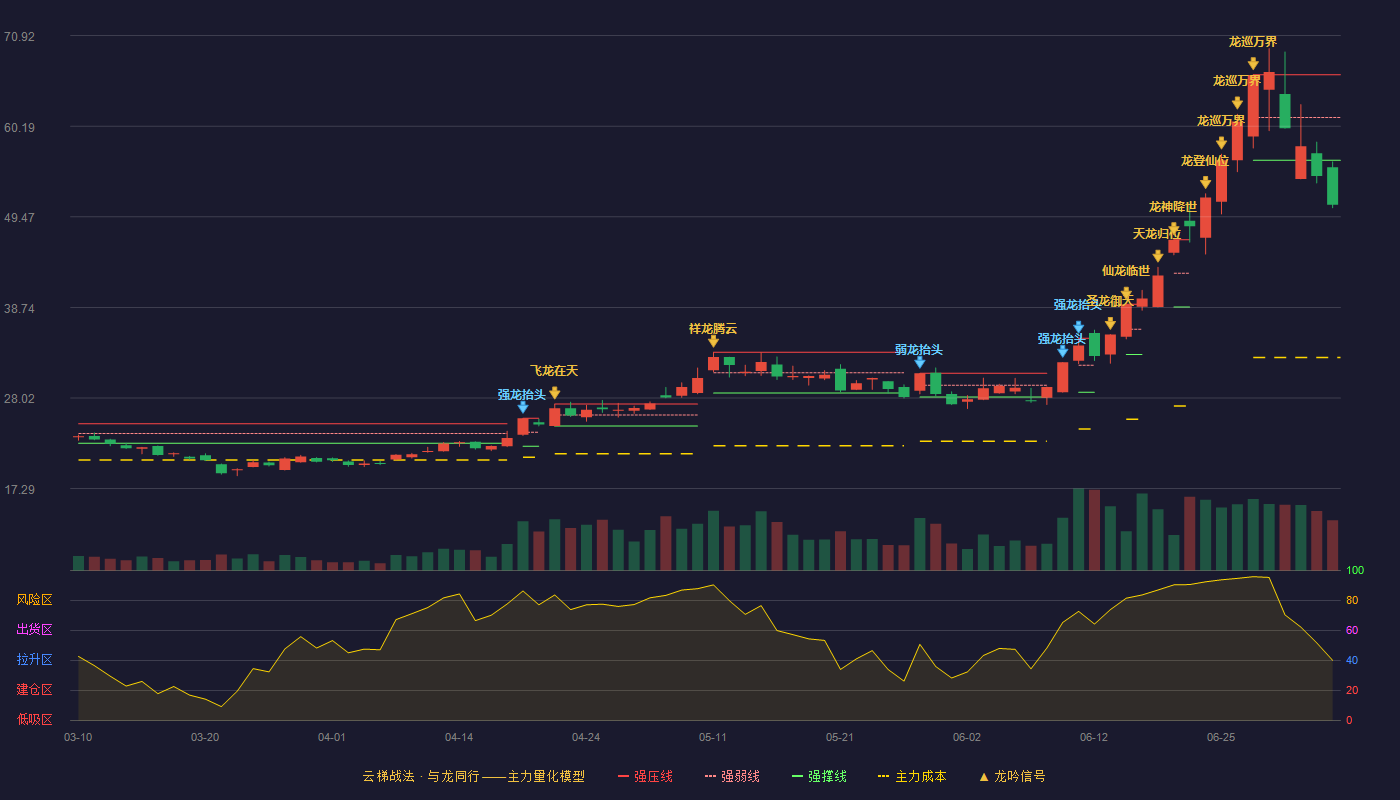This screenshot has height=800, width=1400.
Task: Click the 28.02 price axis label
Action: [19, 399]
